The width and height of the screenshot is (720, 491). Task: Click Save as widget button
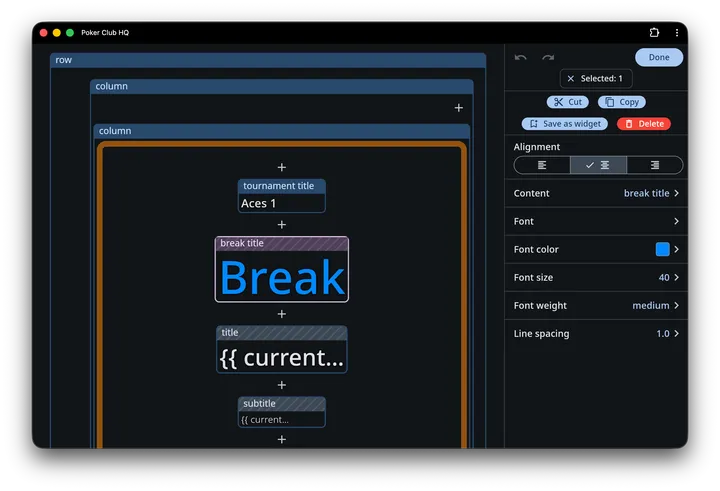(565, 124)
